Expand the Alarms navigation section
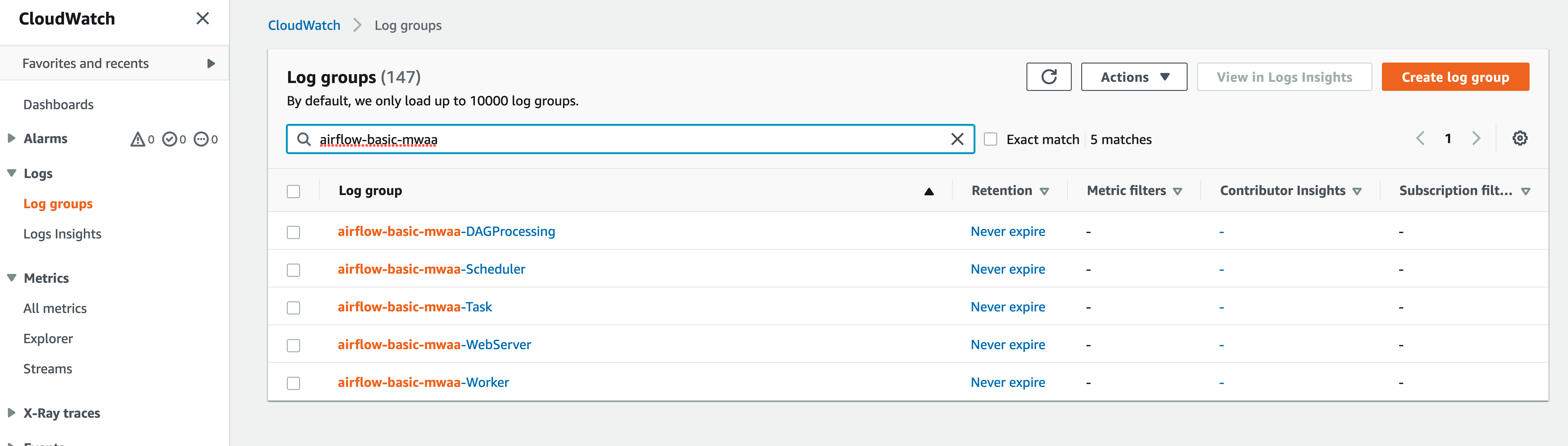 12,138
